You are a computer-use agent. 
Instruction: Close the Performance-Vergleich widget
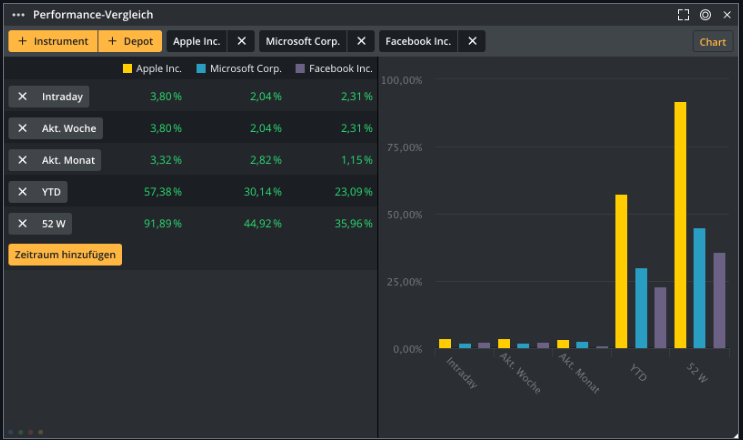click(727, 15)
